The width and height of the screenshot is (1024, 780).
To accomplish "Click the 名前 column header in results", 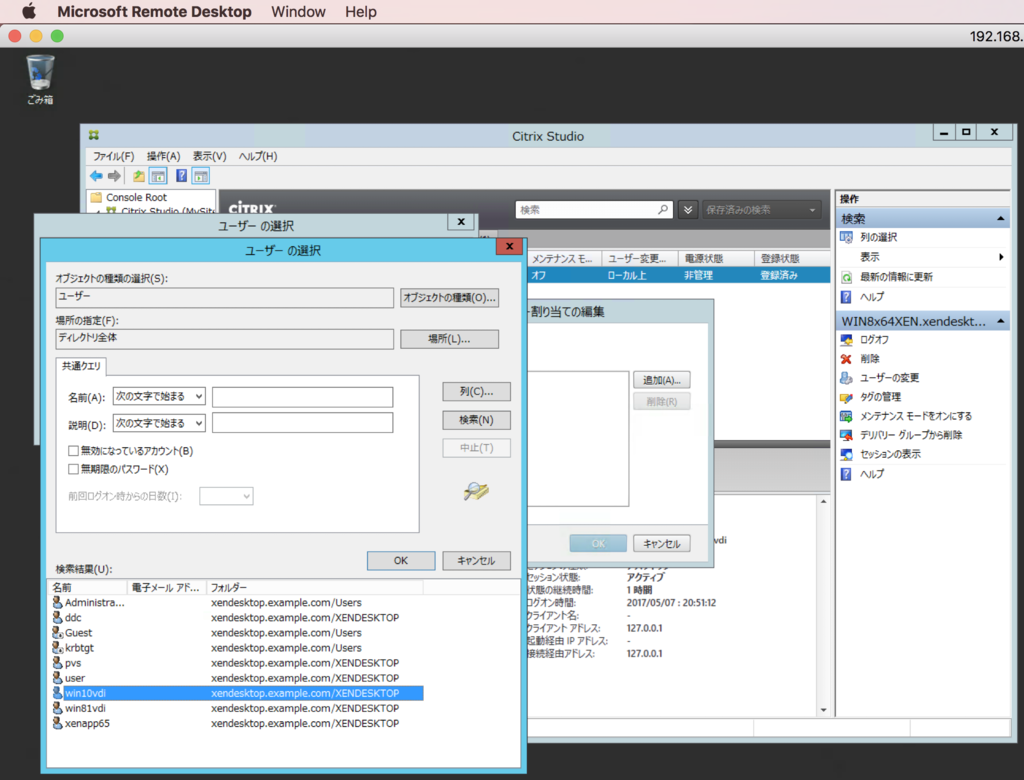I will tap(88, 587).
